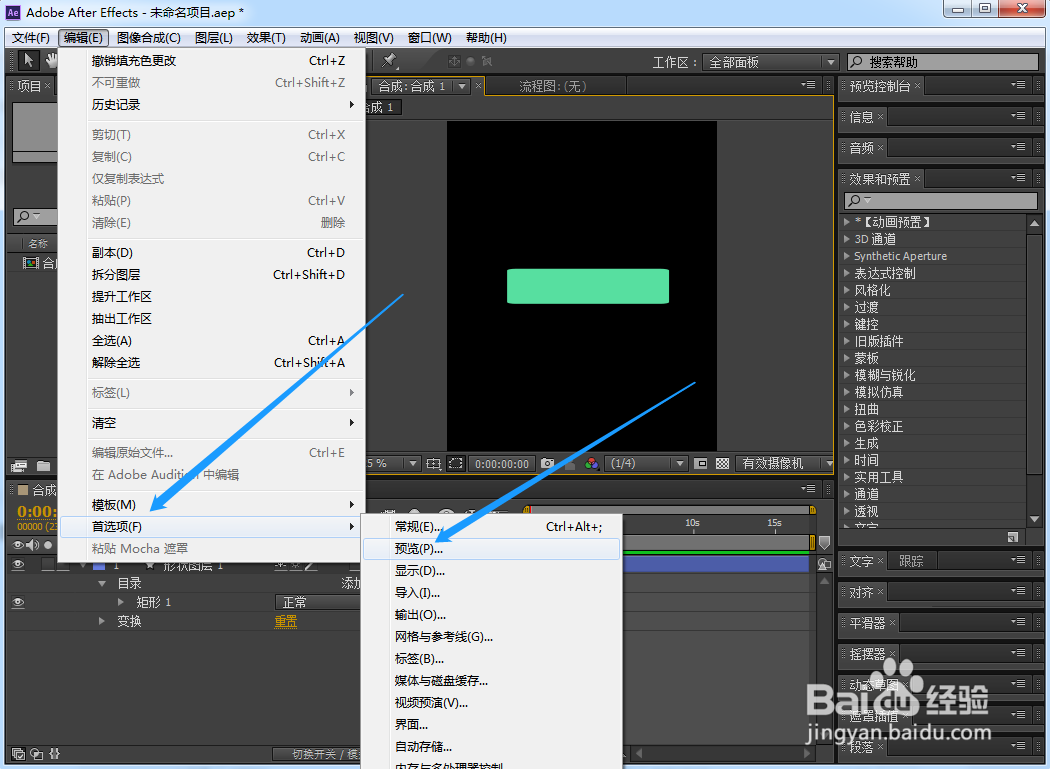Open the RGB channel display icon
This screenshot has width=1050, height=769.
(x=591, y=464)
